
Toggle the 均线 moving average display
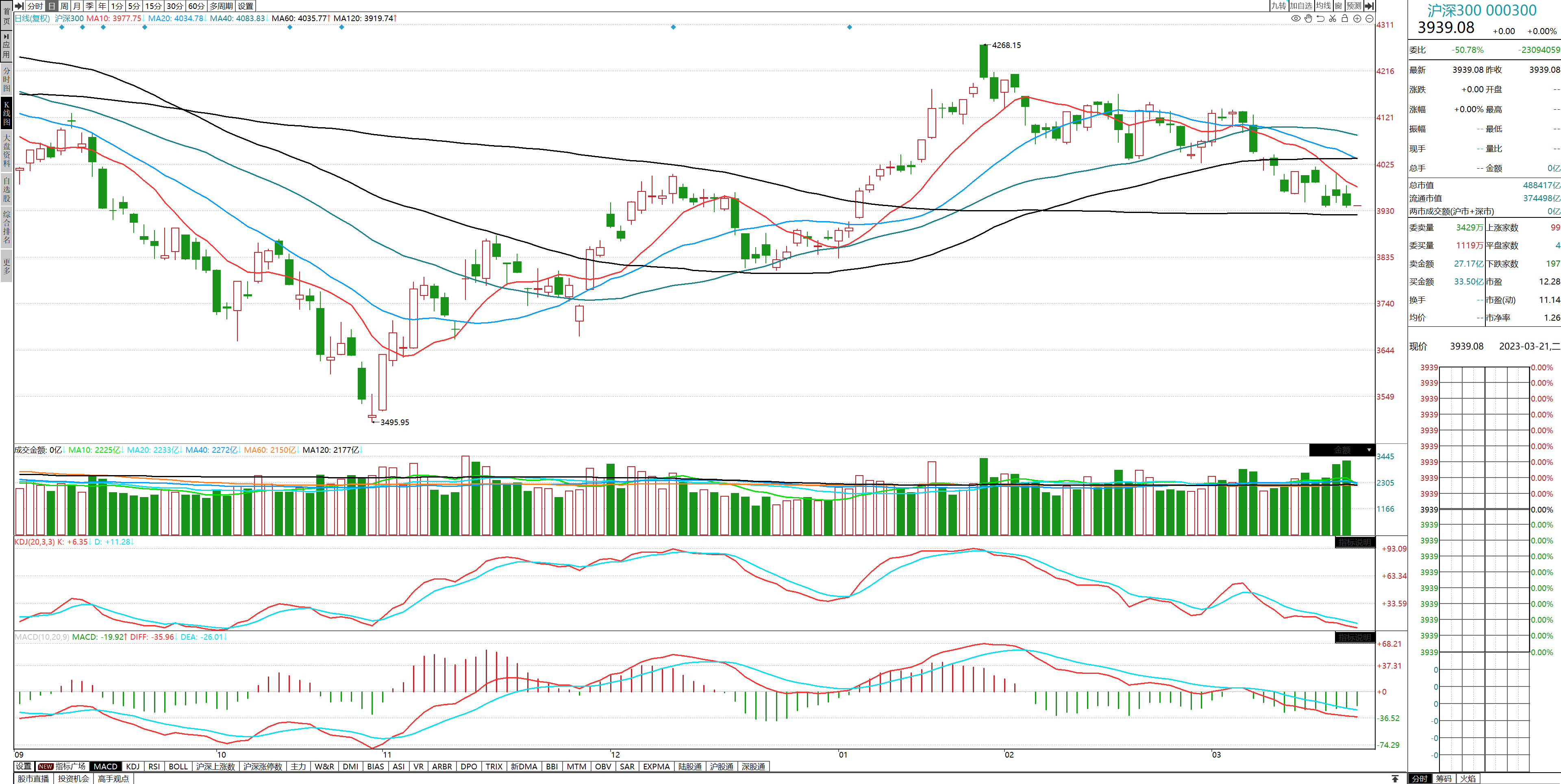coord(1324,6)
